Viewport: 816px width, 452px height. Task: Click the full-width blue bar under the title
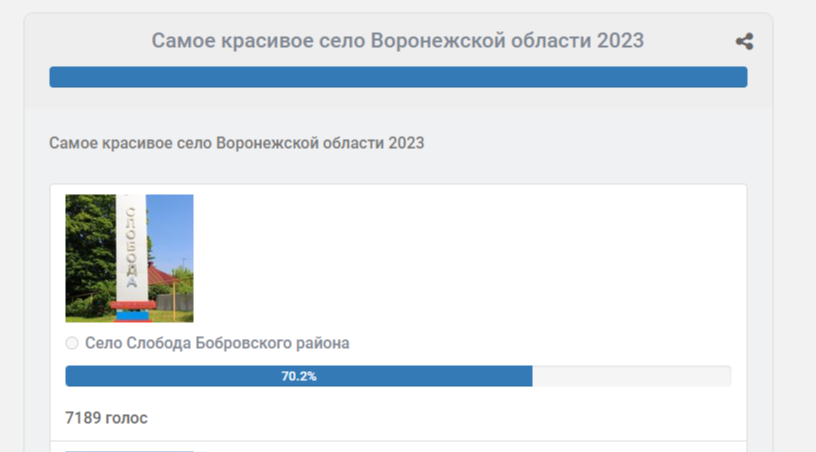(x=398, y=77)
